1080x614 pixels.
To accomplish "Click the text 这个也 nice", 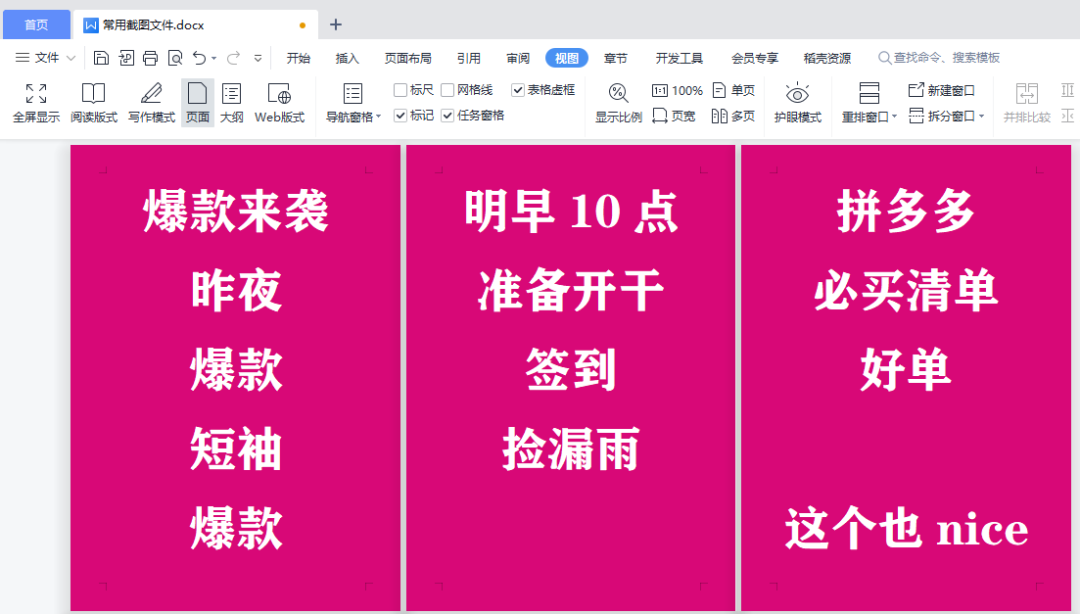I will tap(906, 529).
